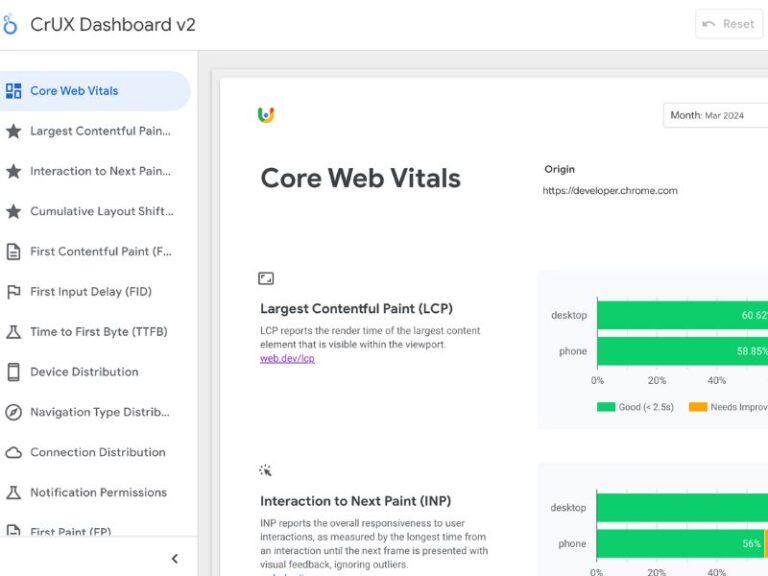
Task: Click the flag icon beside First Input Delay
Action: click(x=14, y=292)
